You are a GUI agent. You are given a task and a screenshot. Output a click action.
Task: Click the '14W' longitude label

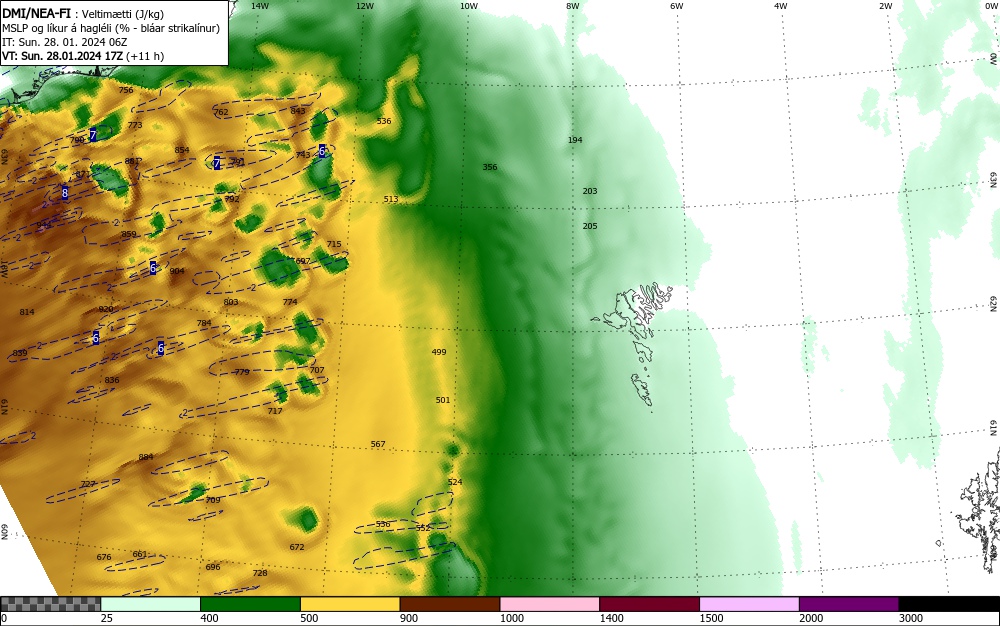pyautogui.click(x=260, y=6)
